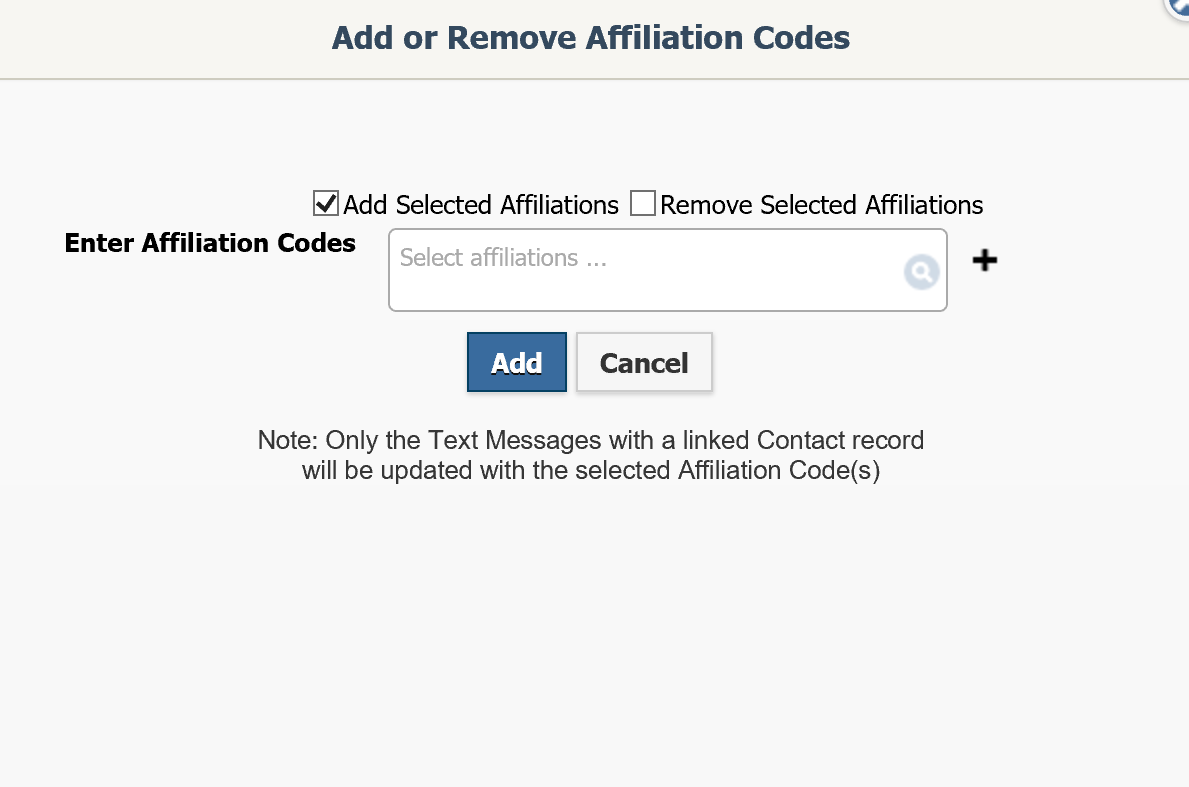Check the Remove Selected Affiliations box
The height and width of the screenshot is (787, 1189).
[x=644, y=203]
